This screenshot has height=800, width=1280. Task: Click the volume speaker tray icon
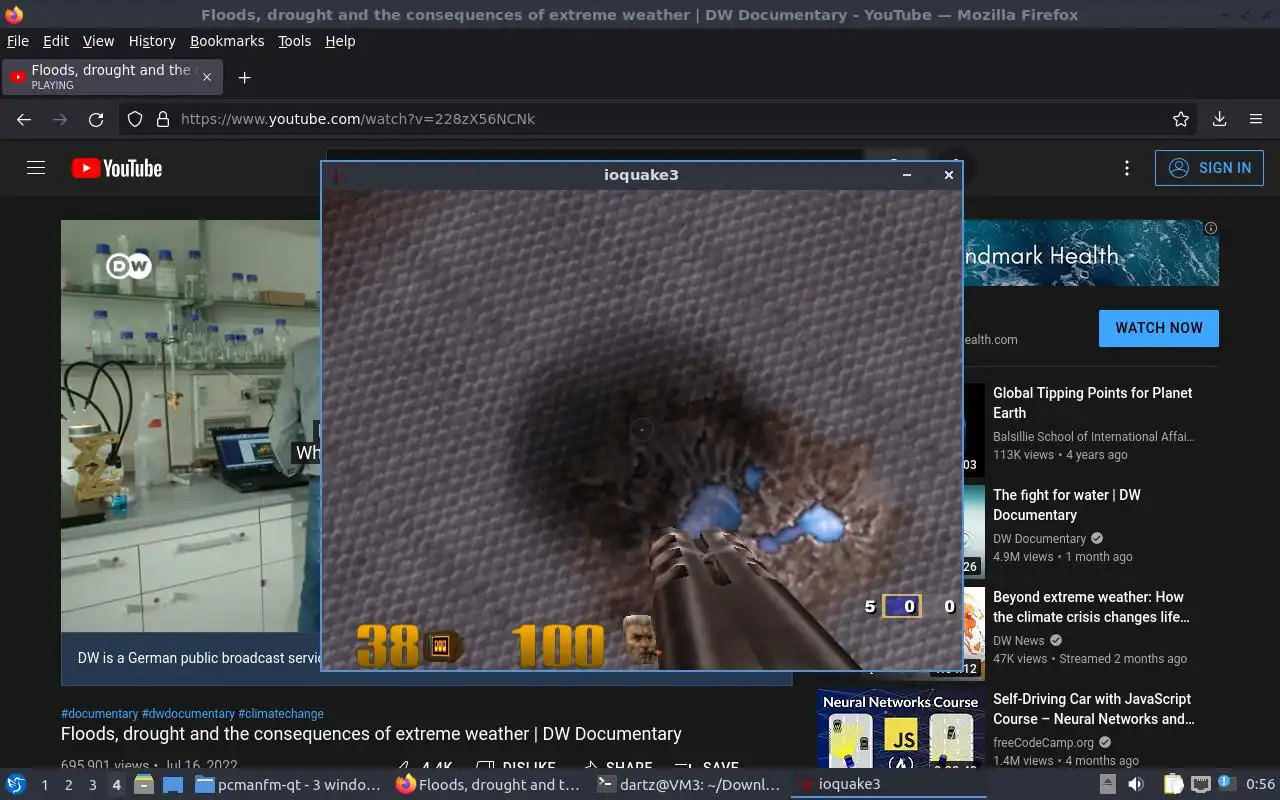click(x=1136, y=785)
